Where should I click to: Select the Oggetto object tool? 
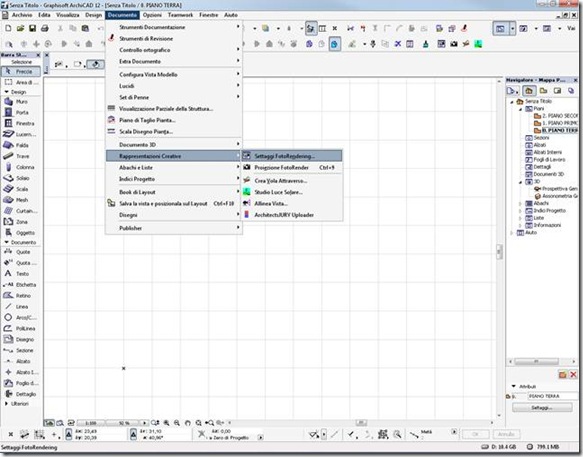[x=21, y=233]
